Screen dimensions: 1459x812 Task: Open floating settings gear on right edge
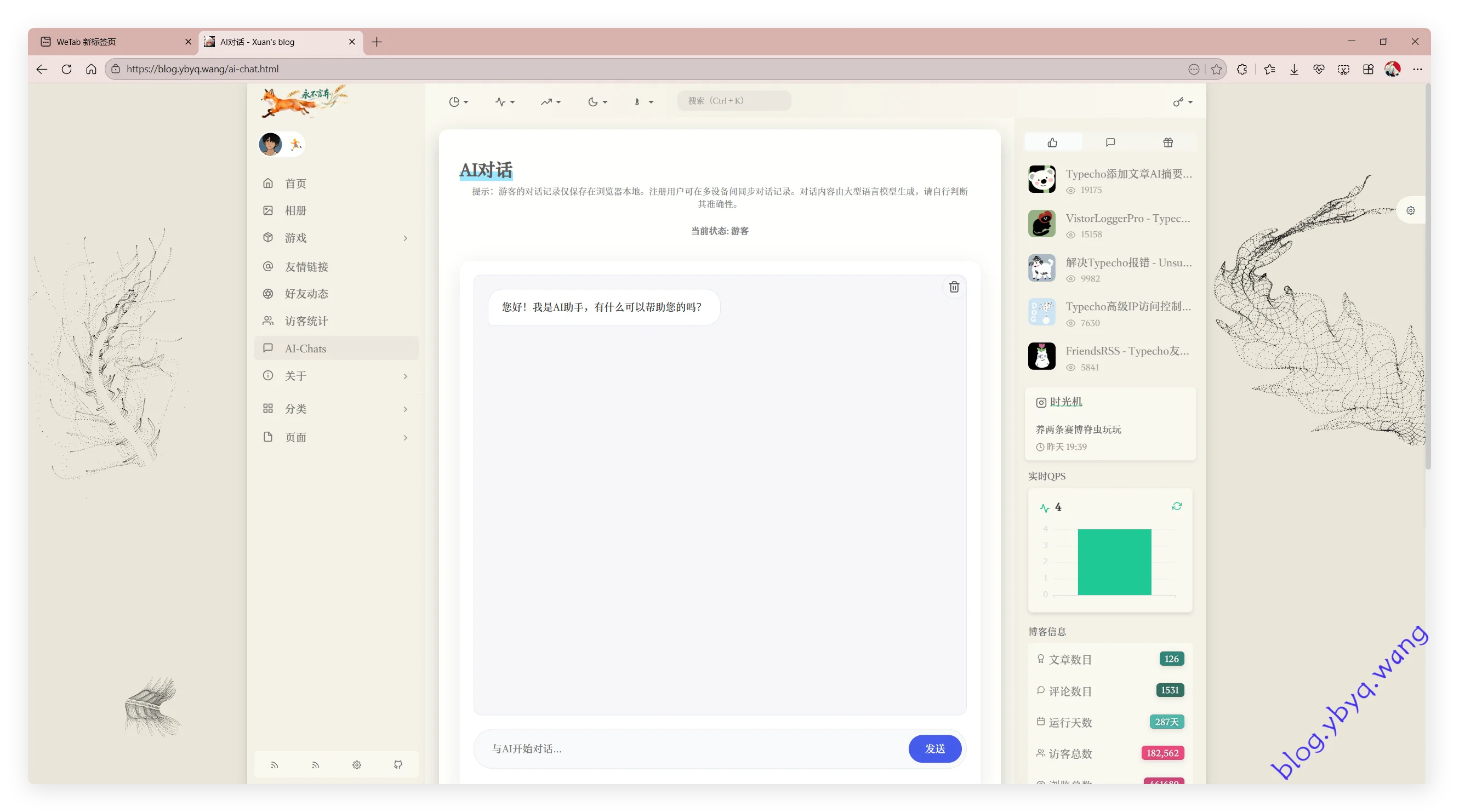pyautogui.click(x=1410, y=210)
